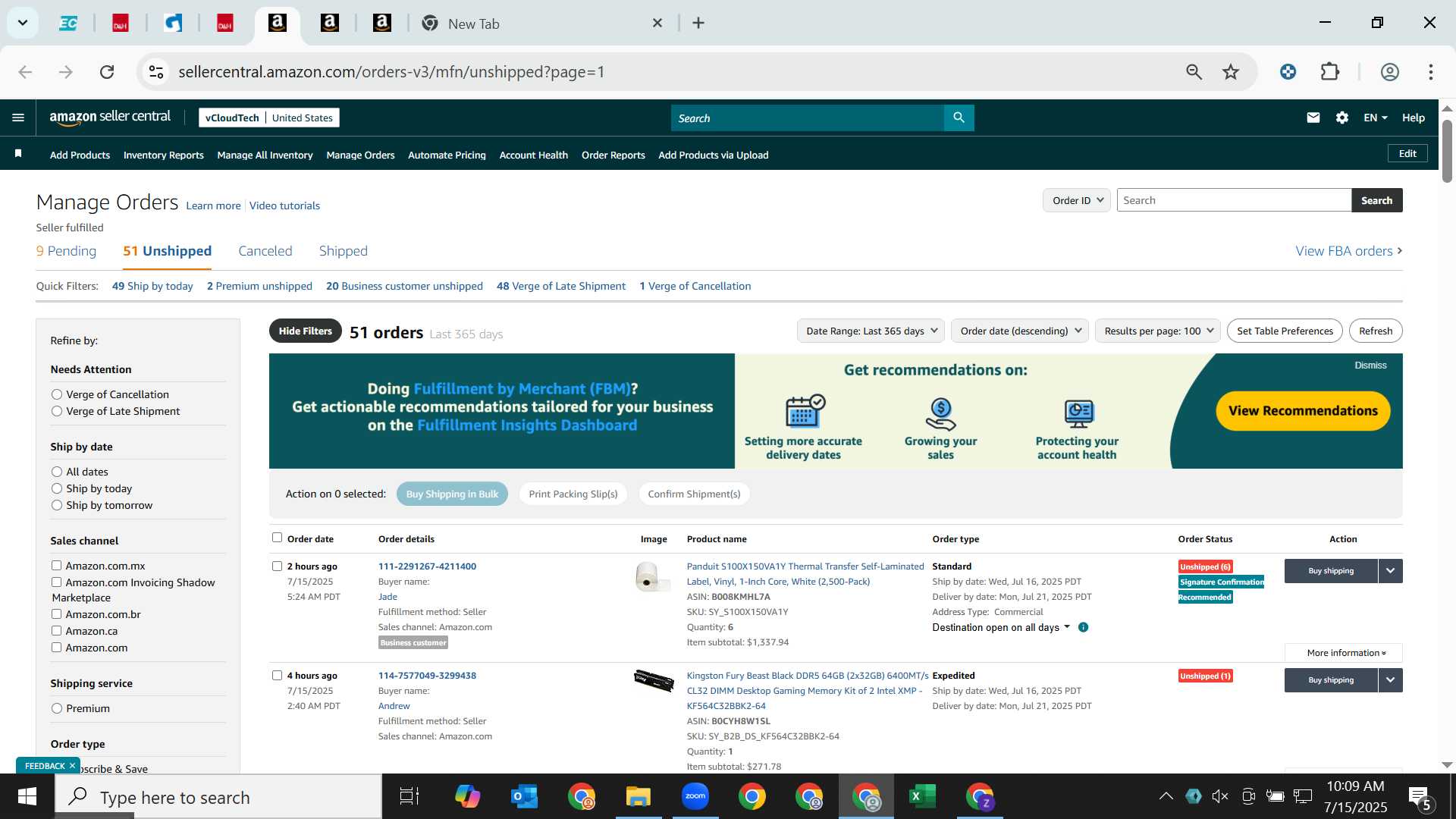Screen dimensions: 1456x819
Task: Open Order Reports menu item
Action: tap(613, 155)
